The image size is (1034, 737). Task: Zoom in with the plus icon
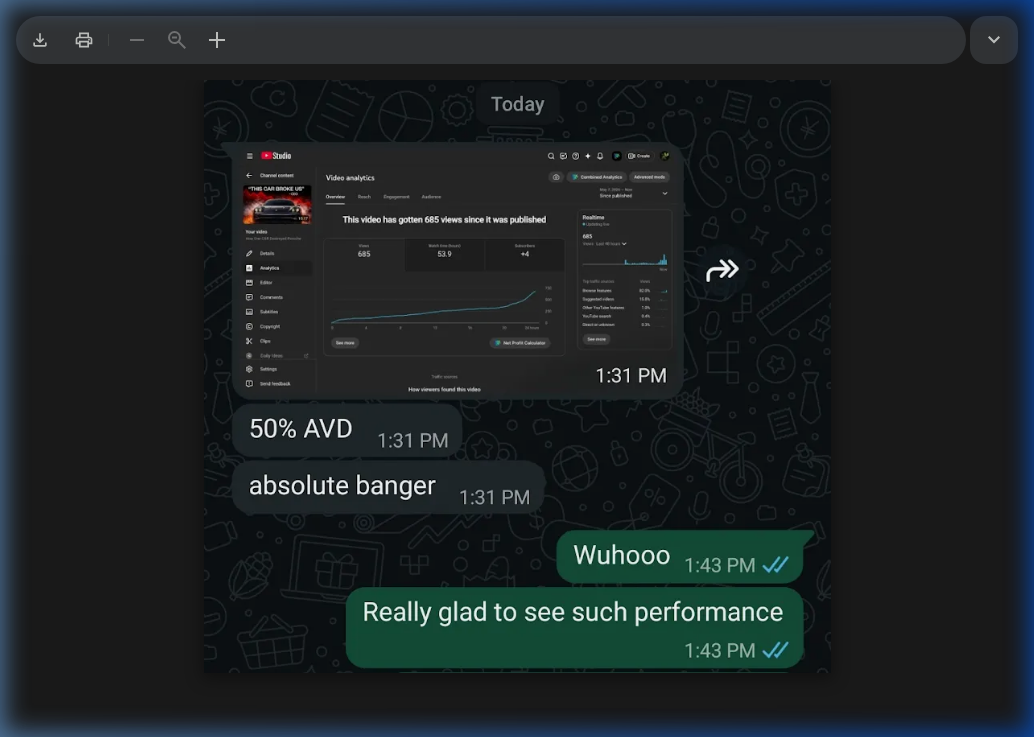click(x=216, y=40)
